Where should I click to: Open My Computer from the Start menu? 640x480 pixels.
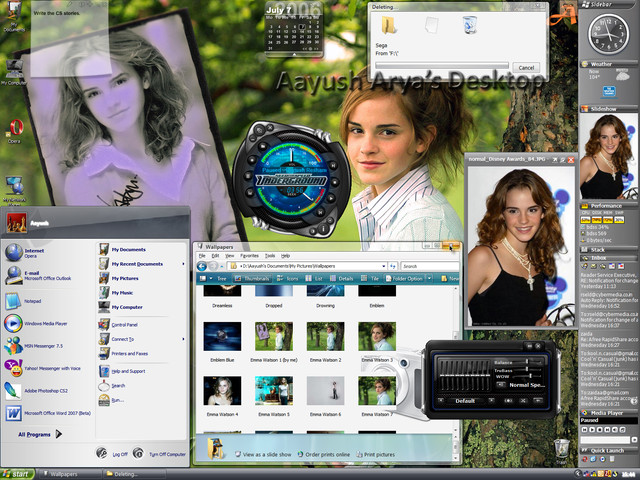coord(121,307)
